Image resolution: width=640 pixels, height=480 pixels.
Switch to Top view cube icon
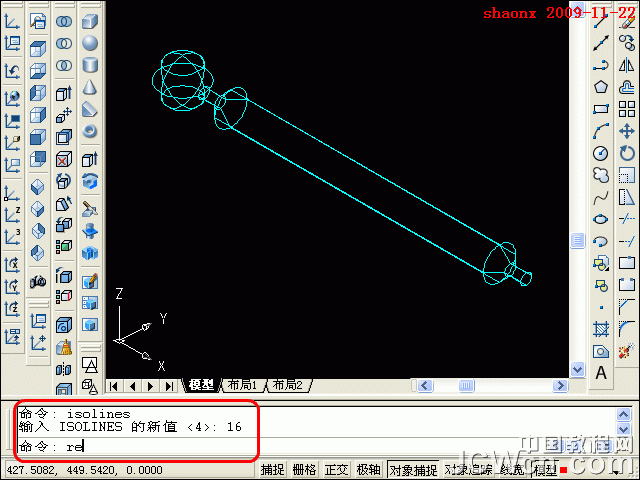pos(38,49)
